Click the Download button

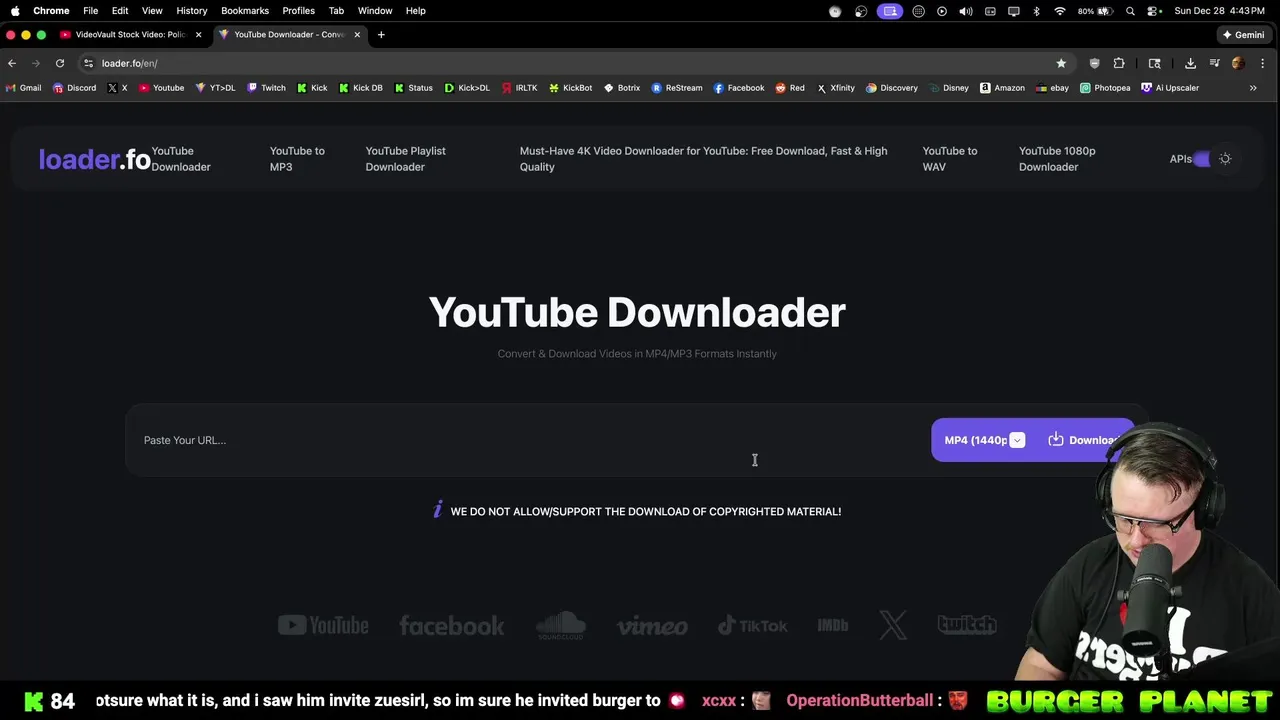point(1084,440)
